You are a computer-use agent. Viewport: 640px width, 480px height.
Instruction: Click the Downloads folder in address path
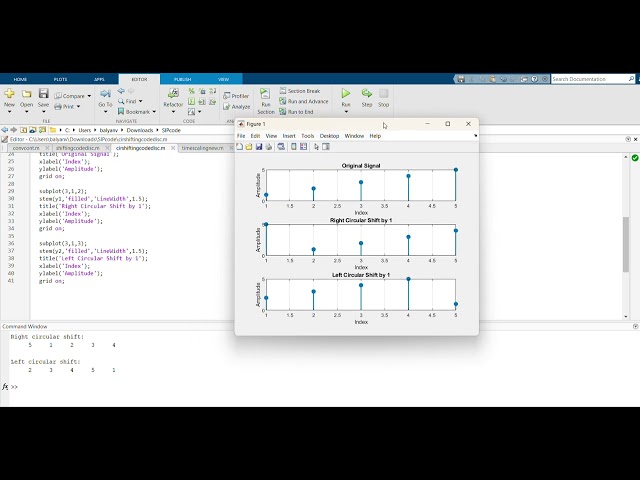point(140,130)
